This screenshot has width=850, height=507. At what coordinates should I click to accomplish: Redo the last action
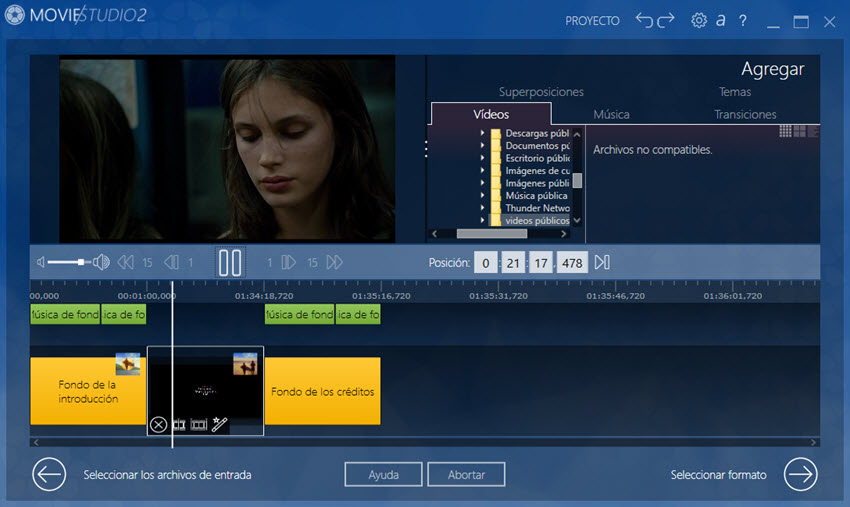[666, 20]
